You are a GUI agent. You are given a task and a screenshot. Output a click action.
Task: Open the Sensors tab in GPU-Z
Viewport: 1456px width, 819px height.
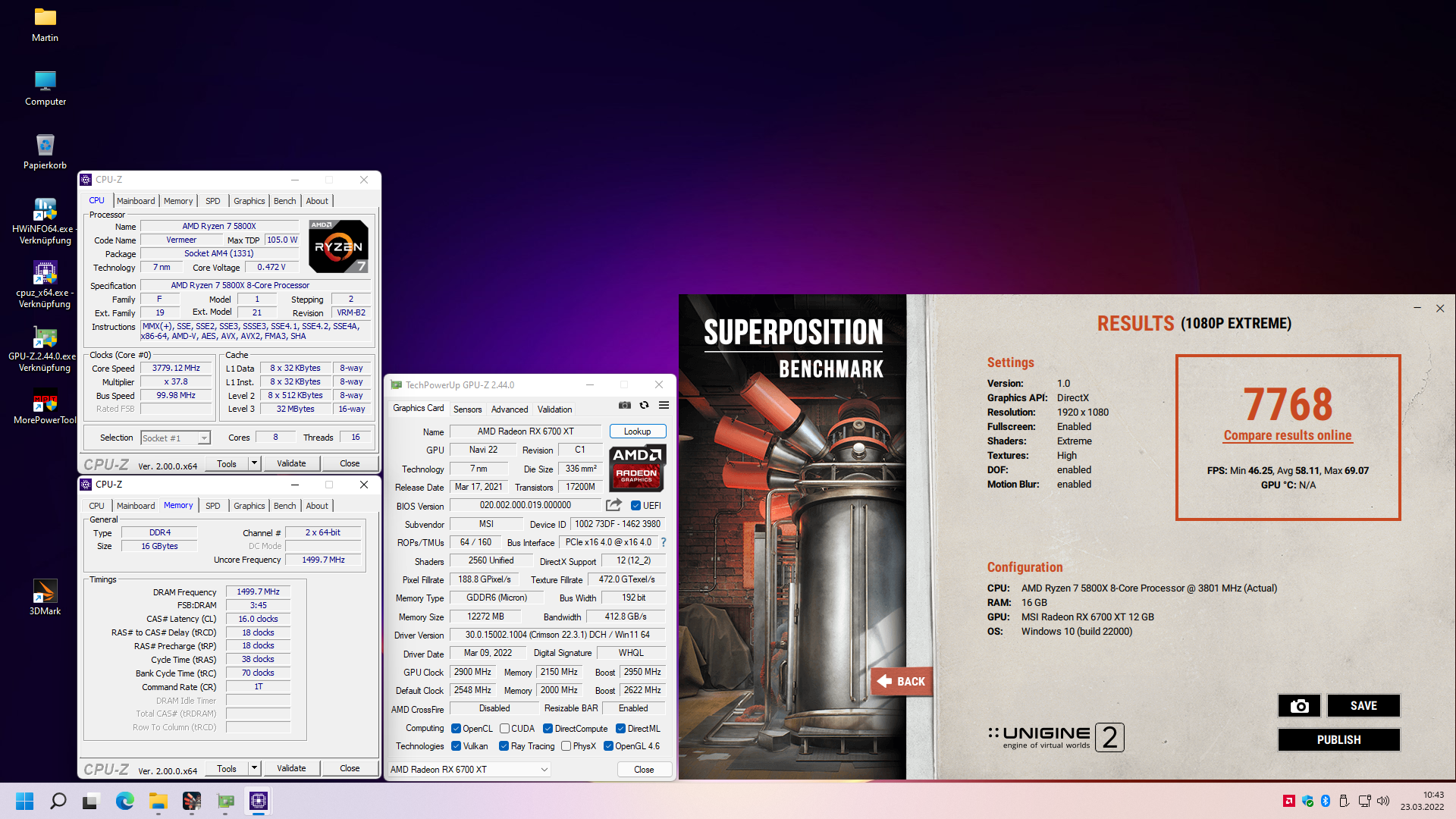[x=467, y=409]
